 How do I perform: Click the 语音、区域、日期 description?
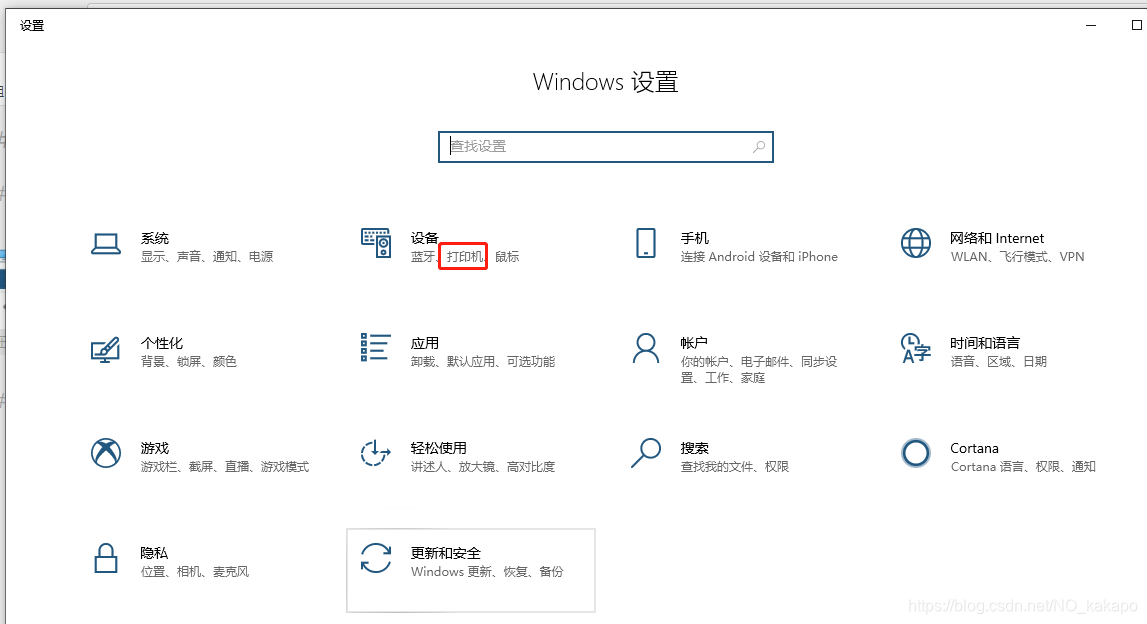999,361
